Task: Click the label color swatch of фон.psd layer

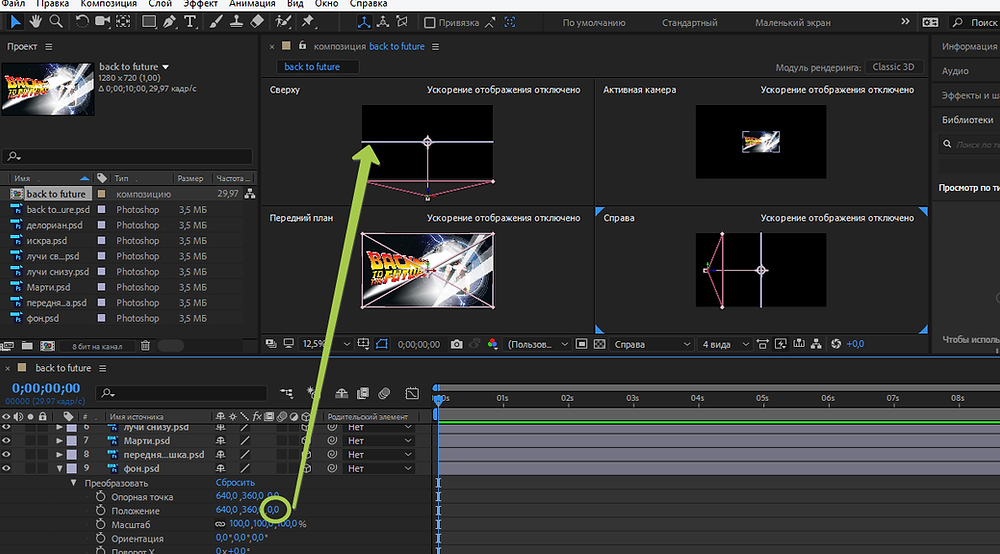Action: pyautogui.click(x=72, y=469)
